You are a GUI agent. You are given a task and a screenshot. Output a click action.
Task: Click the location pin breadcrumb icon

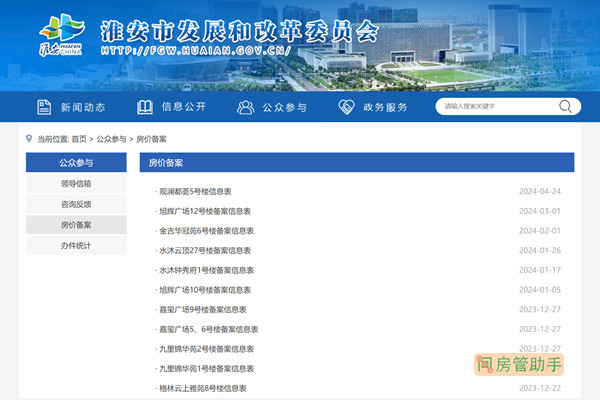pos(27,139)
